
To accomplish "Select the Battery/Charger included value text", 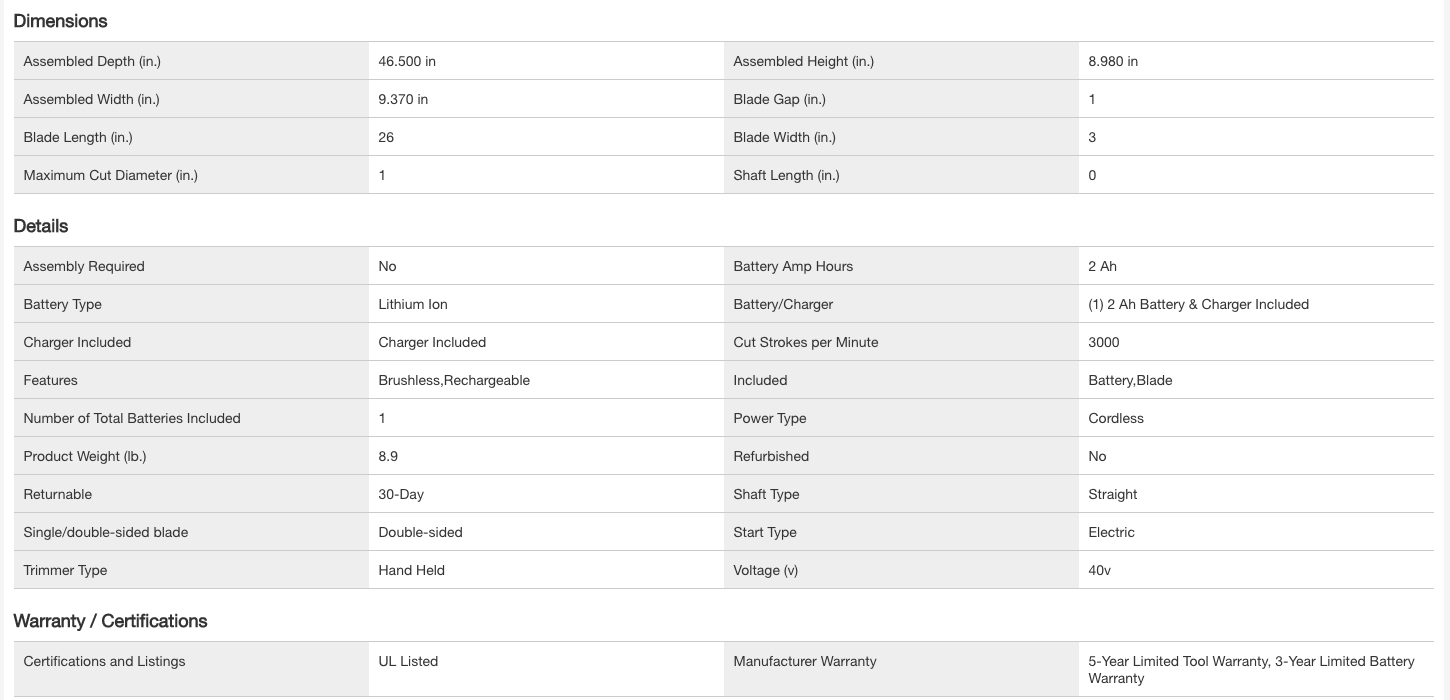I will (1198, 304).
